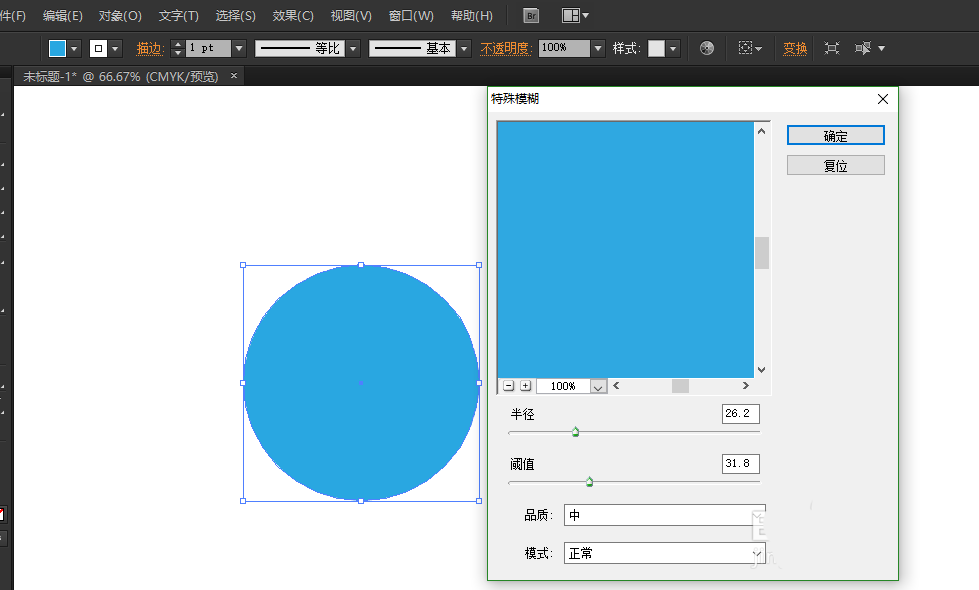Expand the stroke weight dropdown

tap(239, 48)
